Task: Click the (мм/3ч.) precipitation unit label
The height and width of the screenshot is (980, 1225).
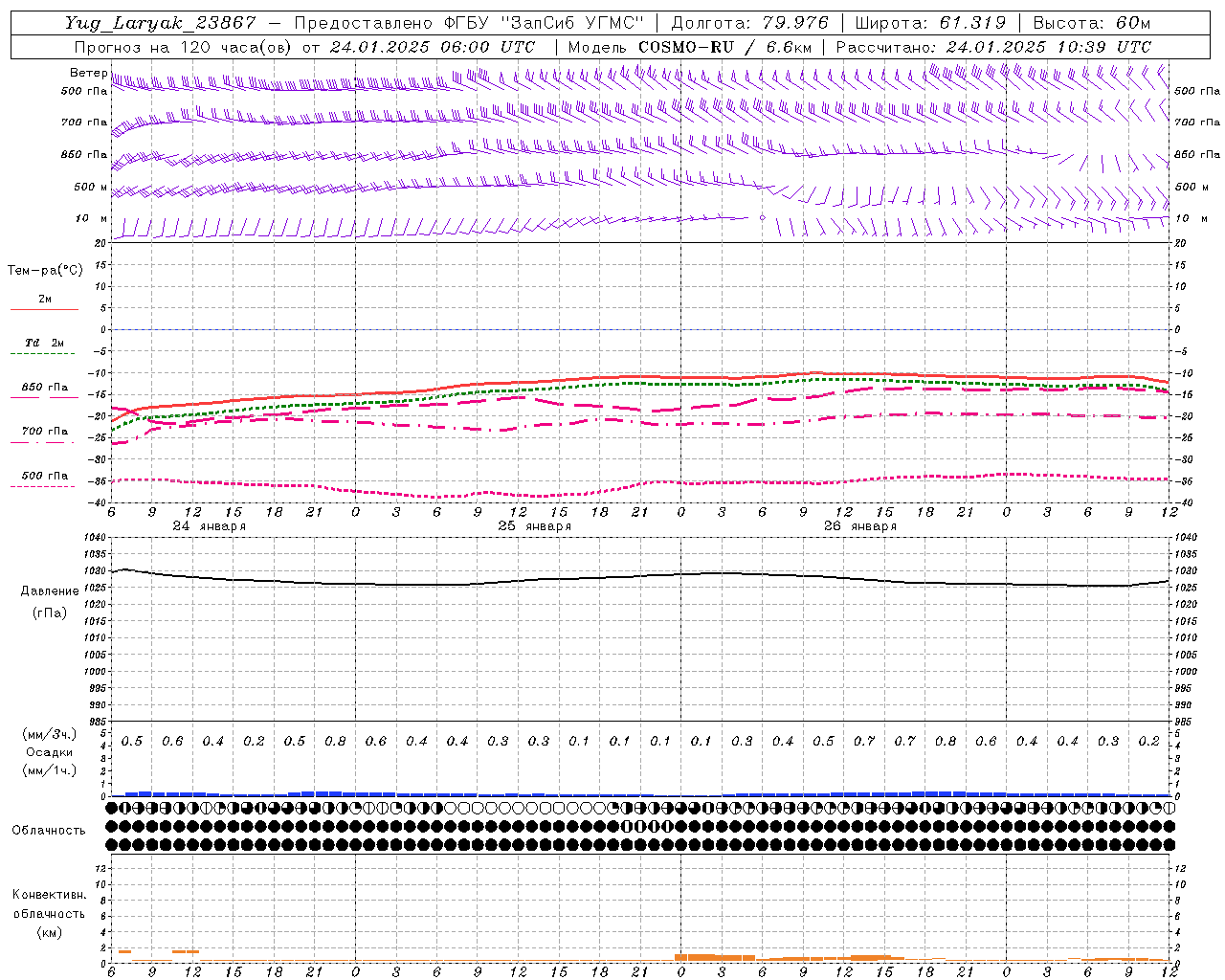Action: 50,734
